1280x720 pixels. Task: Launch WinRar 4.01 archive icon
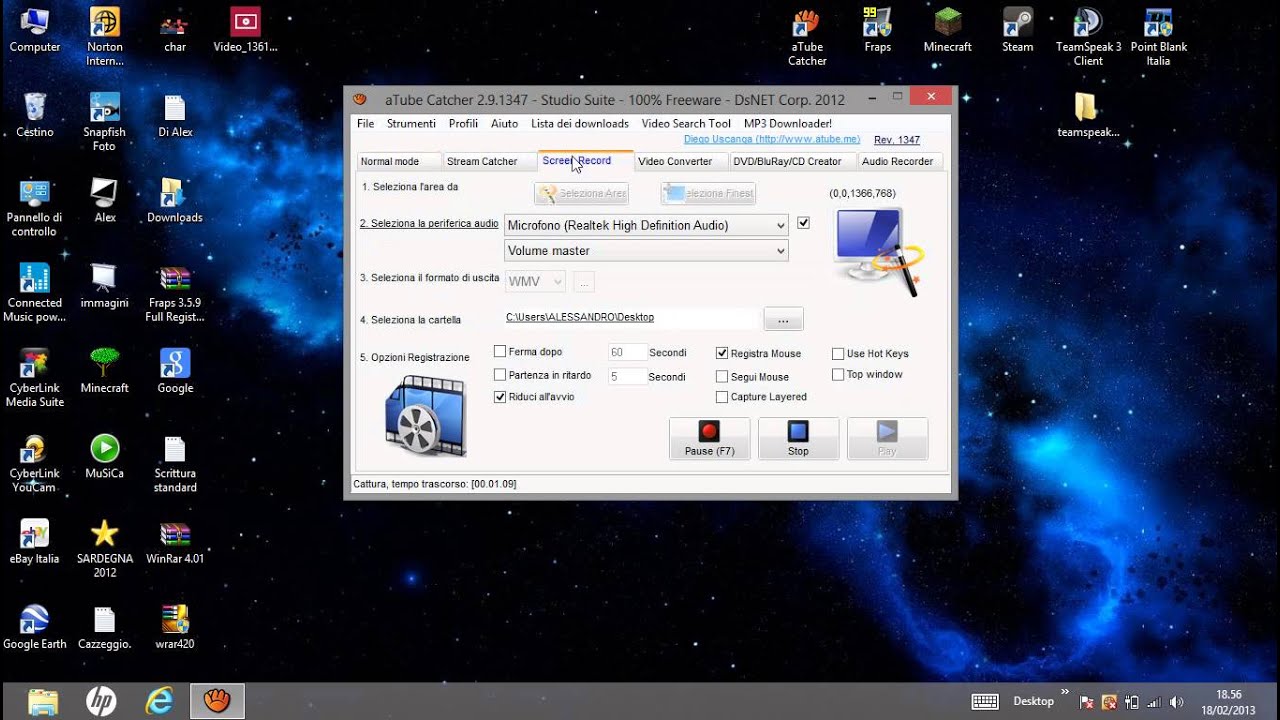[175, 542]
